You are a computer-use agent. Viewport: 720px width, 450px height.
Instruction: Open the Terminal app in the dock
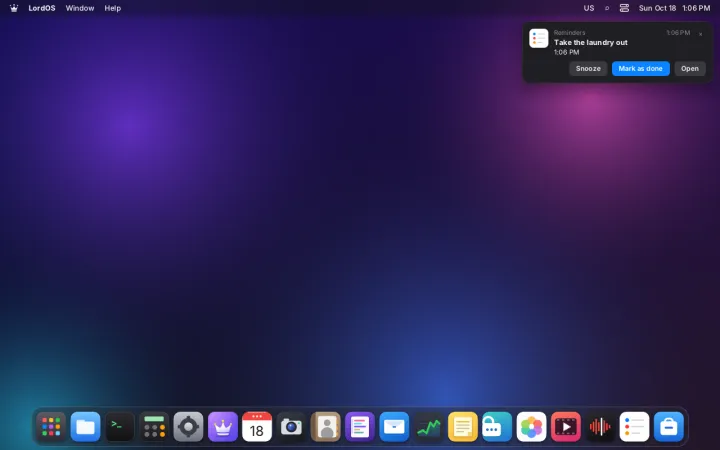tap(119, 427)
